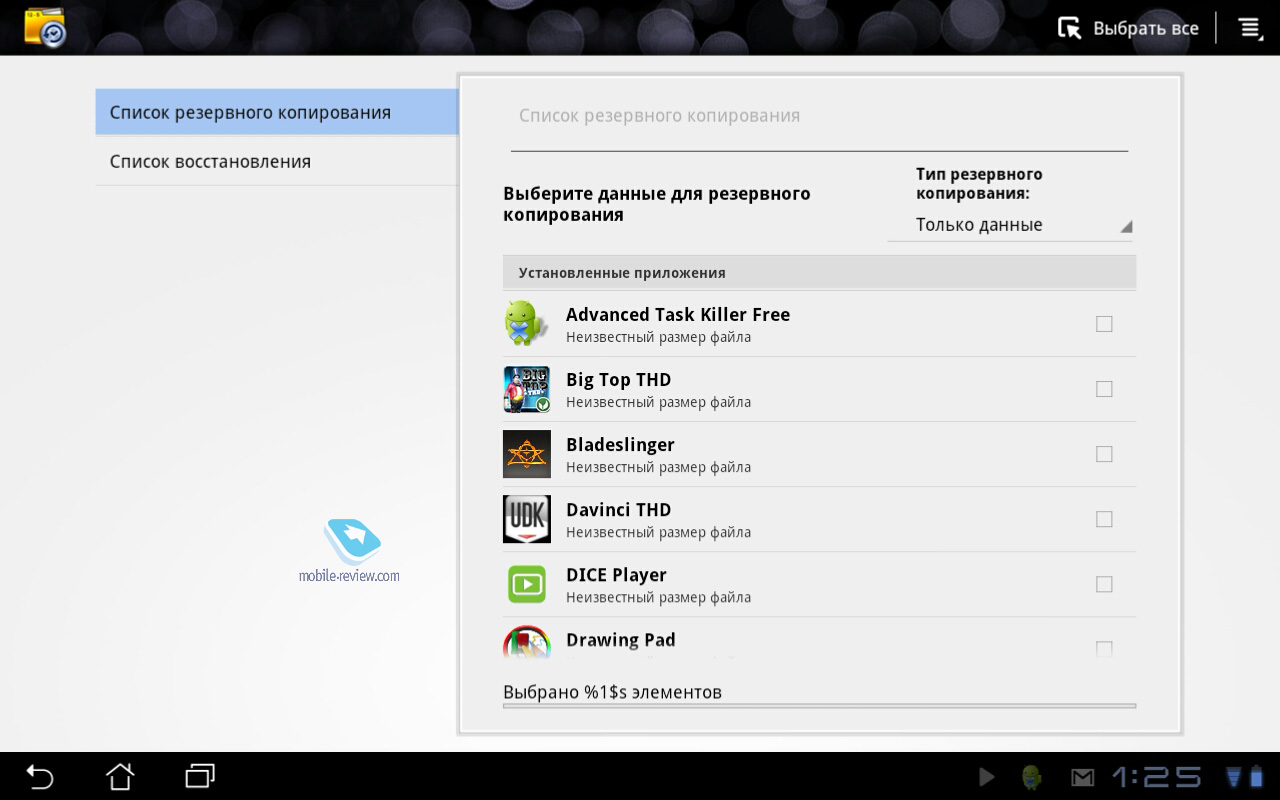Tap the Select all cursor icon
The image size is (1280, 800).
(x=1070, y=28)
